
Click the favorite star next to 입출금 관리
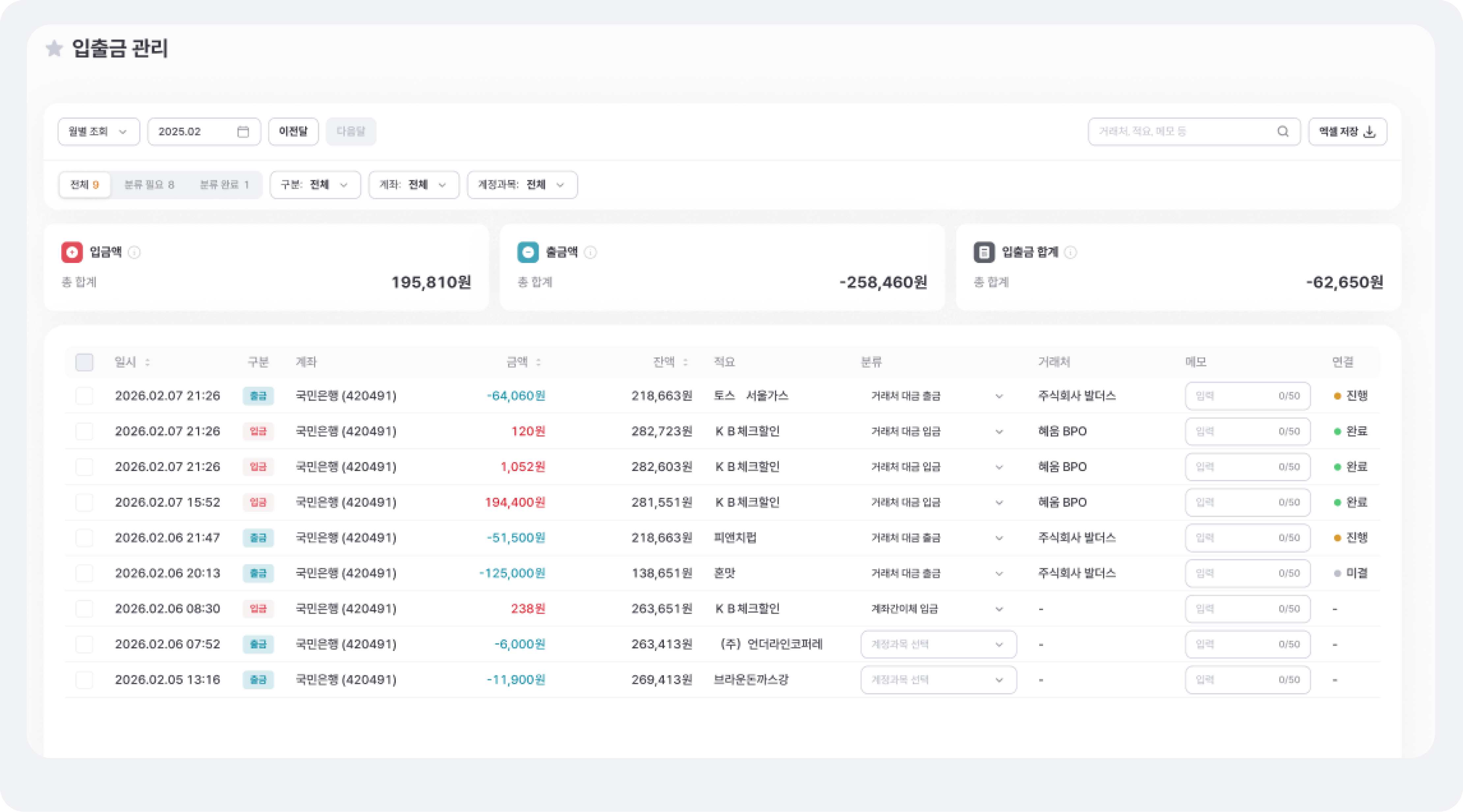click(54, 48)
